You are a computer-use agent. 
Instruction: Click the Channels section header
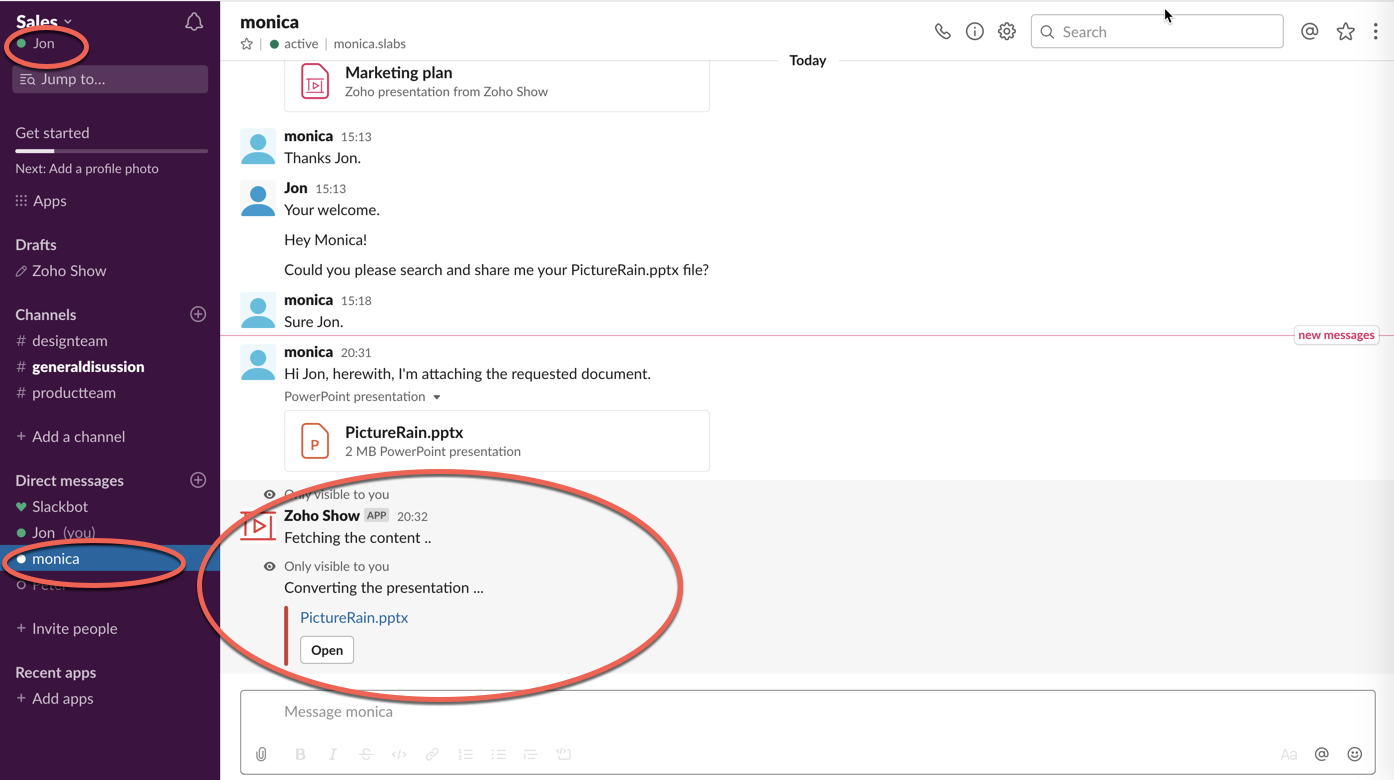46,315
